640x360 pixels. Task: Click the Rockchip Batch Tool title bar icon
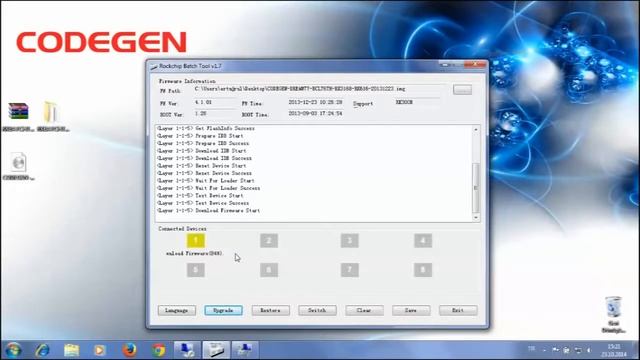coord(154,66)
